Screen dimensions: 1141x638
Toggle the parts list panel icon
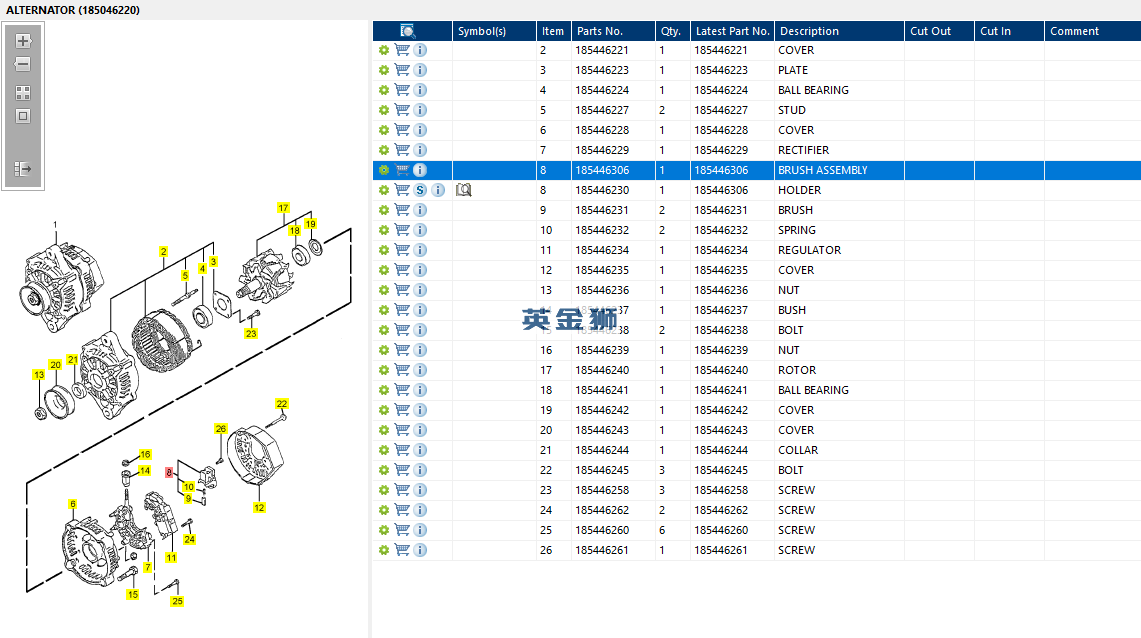[x=23, y=169]
